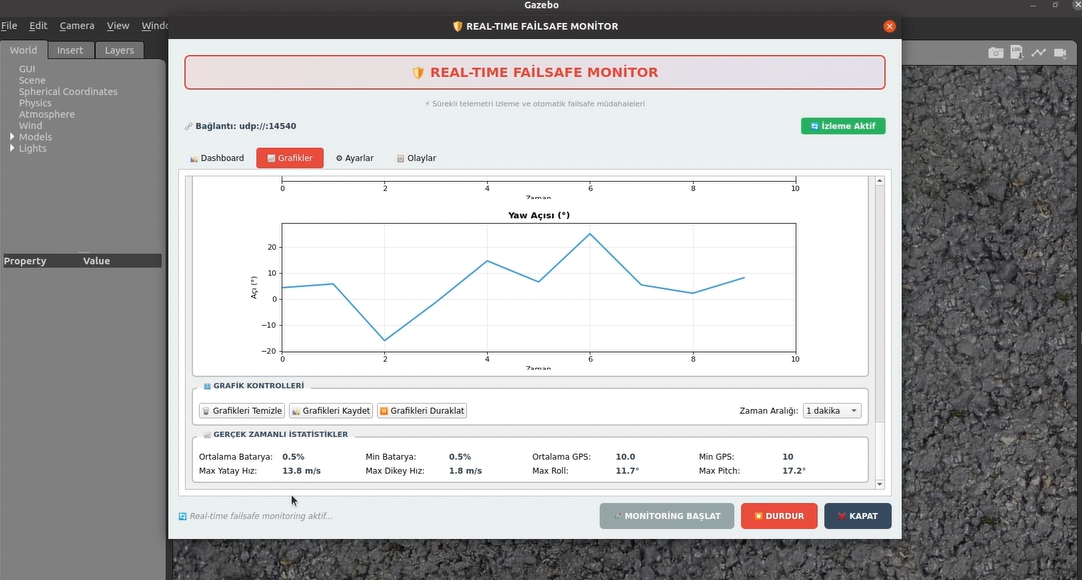1082x580 pixels.
Task: Close the Failsafe Monitor dialog with red X
Action: pos(889,27)
